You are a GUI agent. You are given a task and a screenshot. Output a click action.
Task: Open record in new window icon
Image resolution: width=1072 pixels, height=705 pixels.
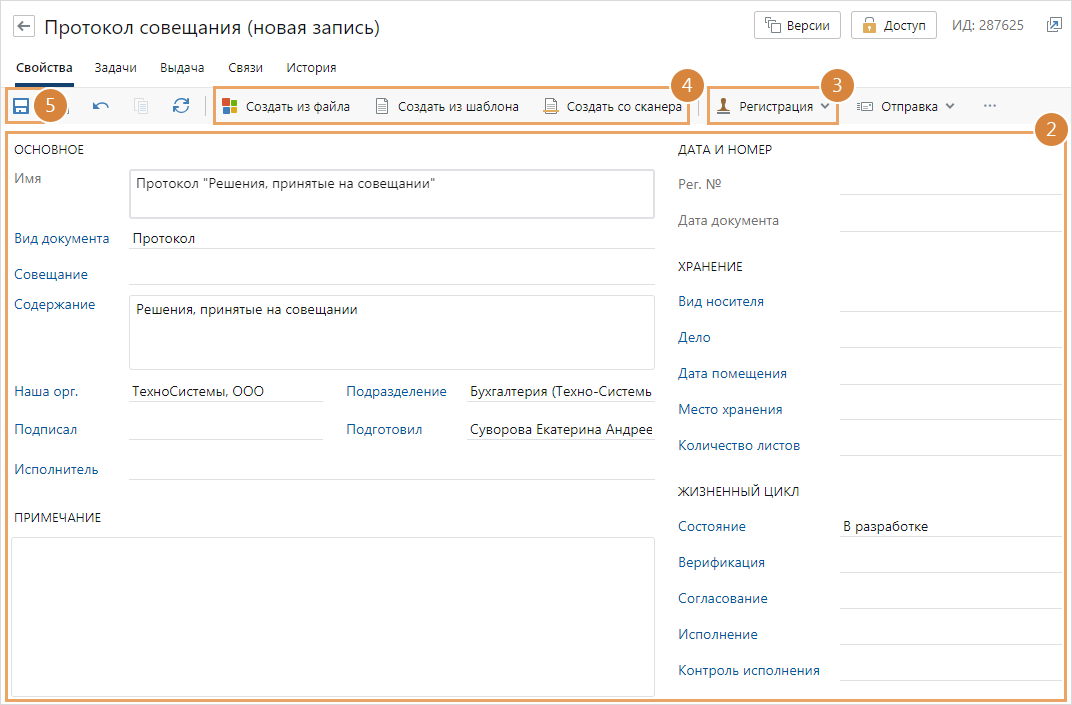[x=1054, y=25]
